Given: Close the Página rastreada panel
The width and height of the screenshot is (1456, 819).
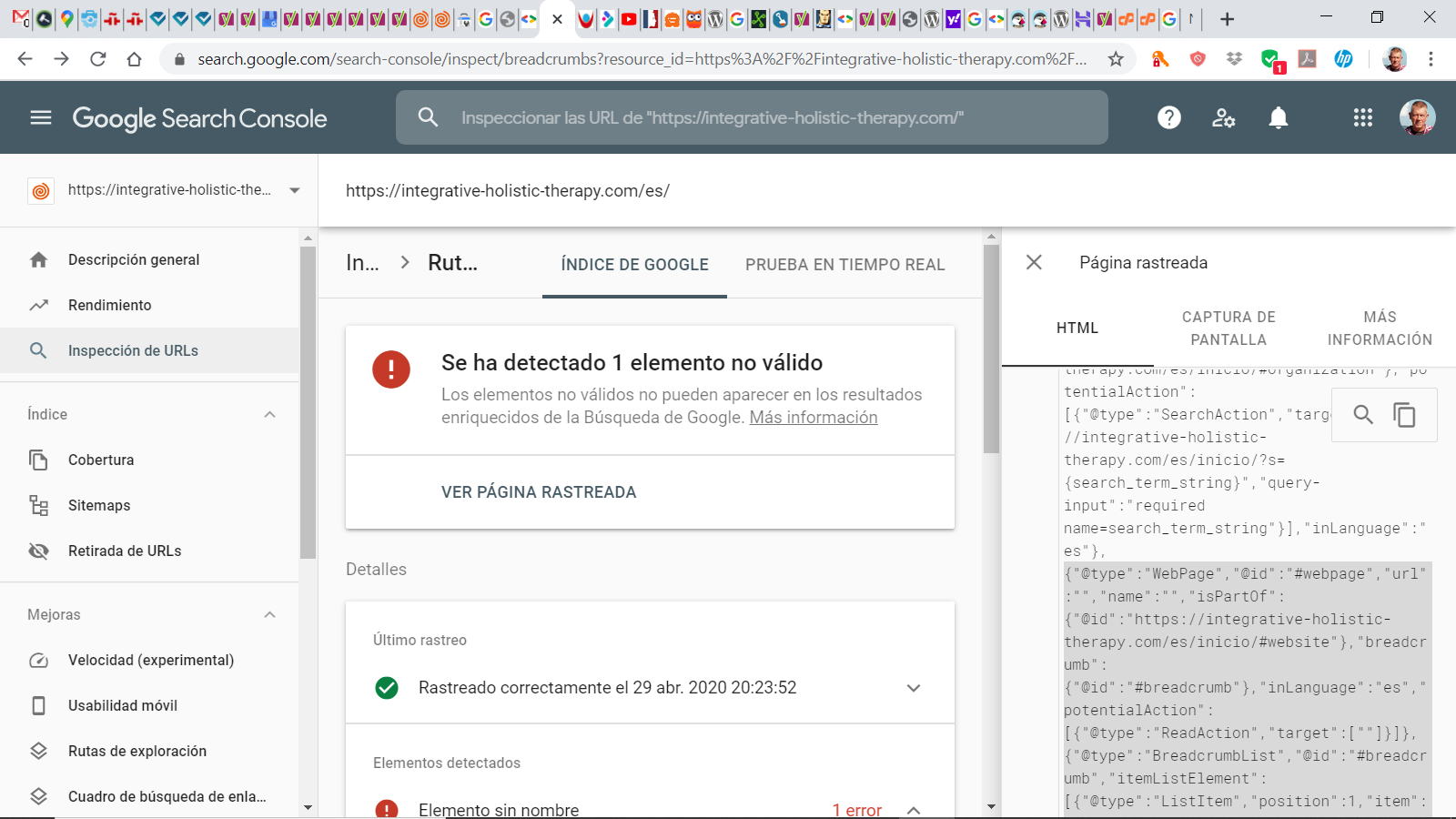Looking at the screenshot, I should pyautogui.click(x=1034, y=262).
